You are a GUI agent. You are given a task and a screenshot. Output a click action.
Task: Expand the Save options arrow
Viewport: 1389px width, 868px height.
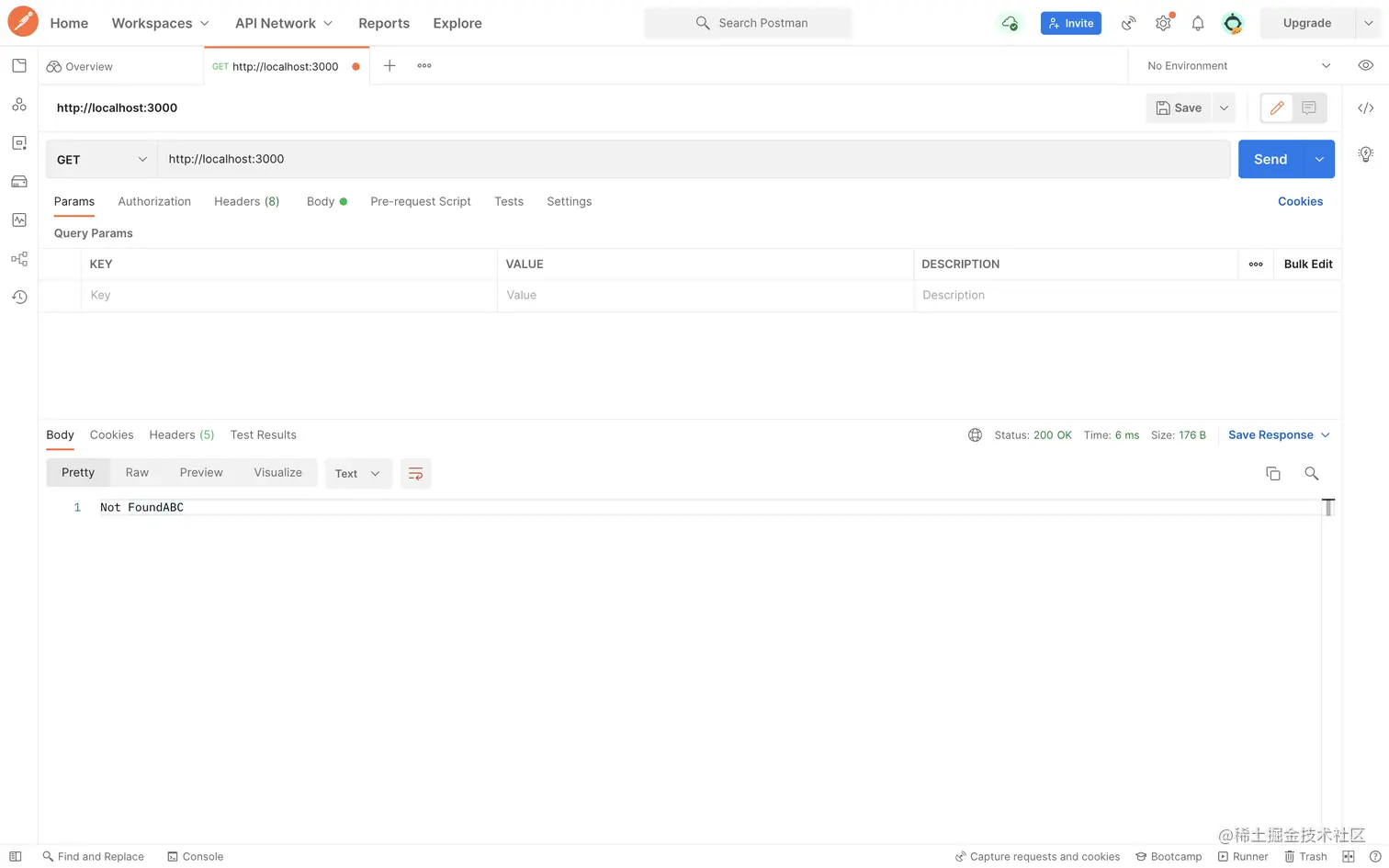(1224, 107)
